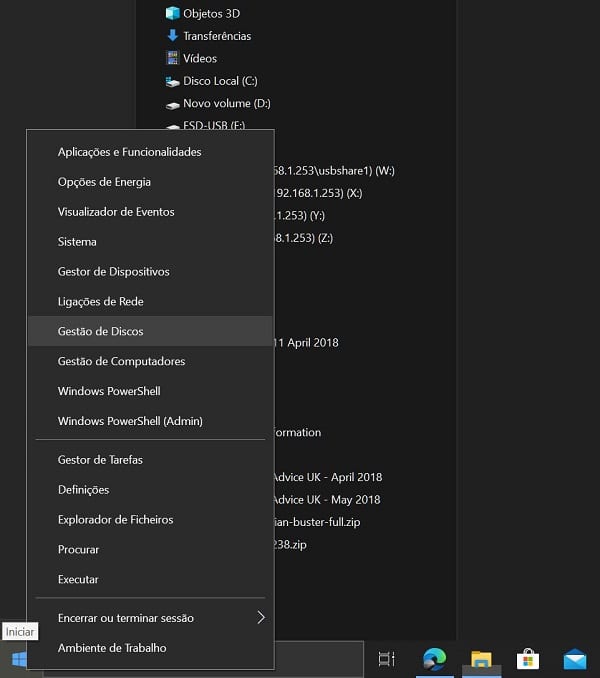Click the Windows Start button
This screenshot has width=600, height=678.
coord(17,659)
